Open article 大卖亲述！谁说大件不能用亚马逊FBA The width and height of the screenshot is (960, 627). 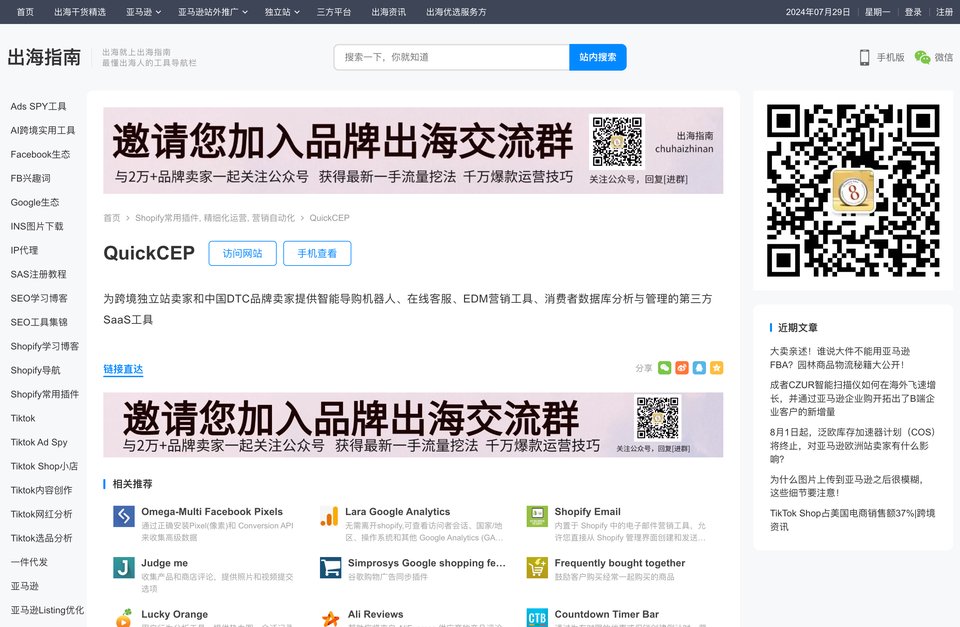pos(839,358)
